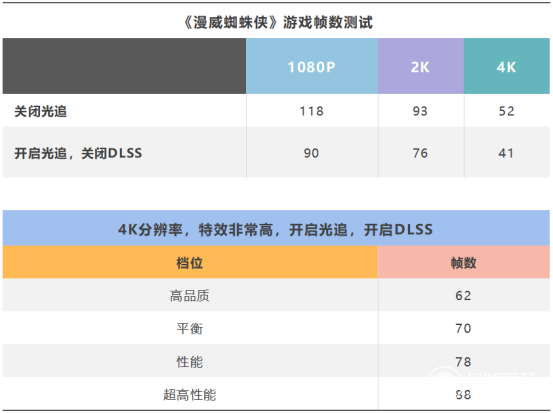
Task: Select the 性能 row label
Action: [190, 362]
